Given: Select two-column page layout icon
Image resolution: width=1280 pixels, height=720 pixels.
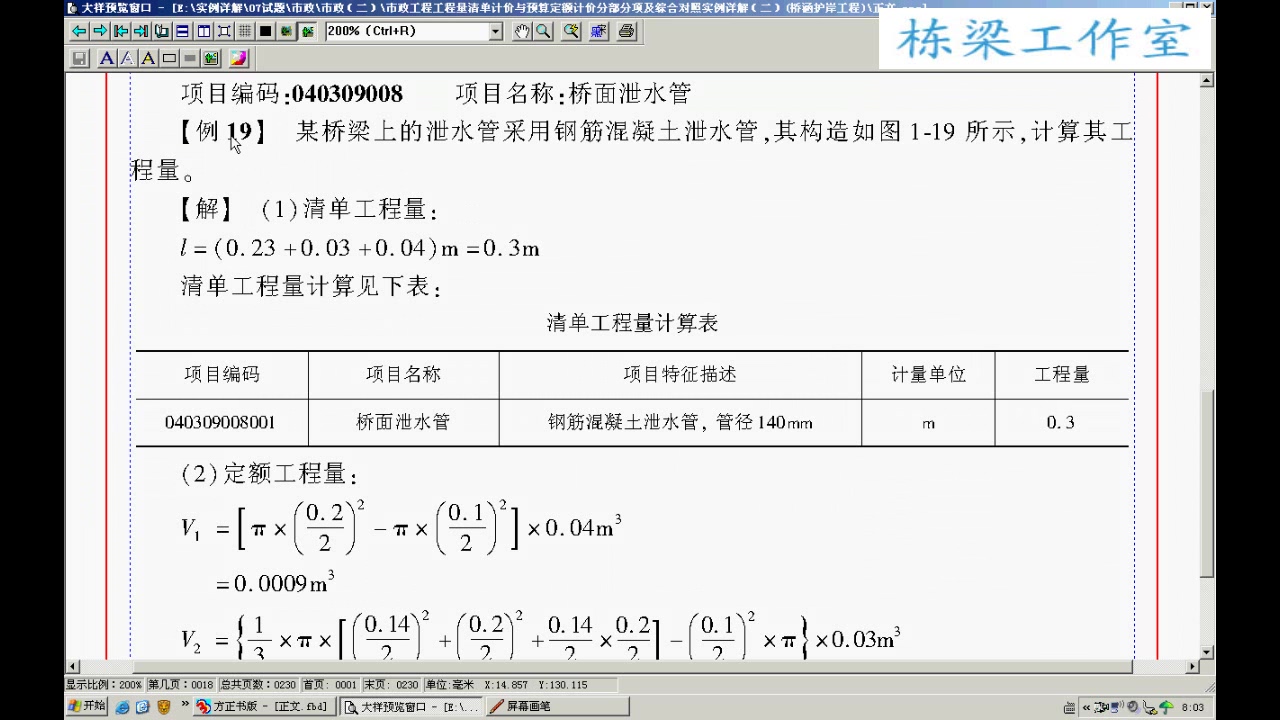Looking at the screenshot, I should (x=203, y=31).
